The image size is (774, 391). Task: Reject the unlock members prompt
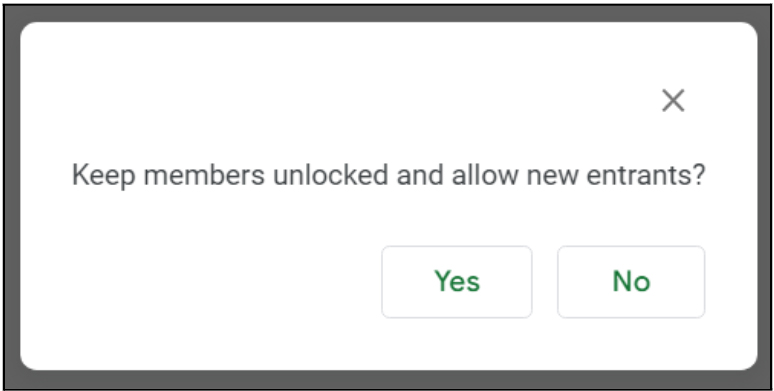click(631, 282)
